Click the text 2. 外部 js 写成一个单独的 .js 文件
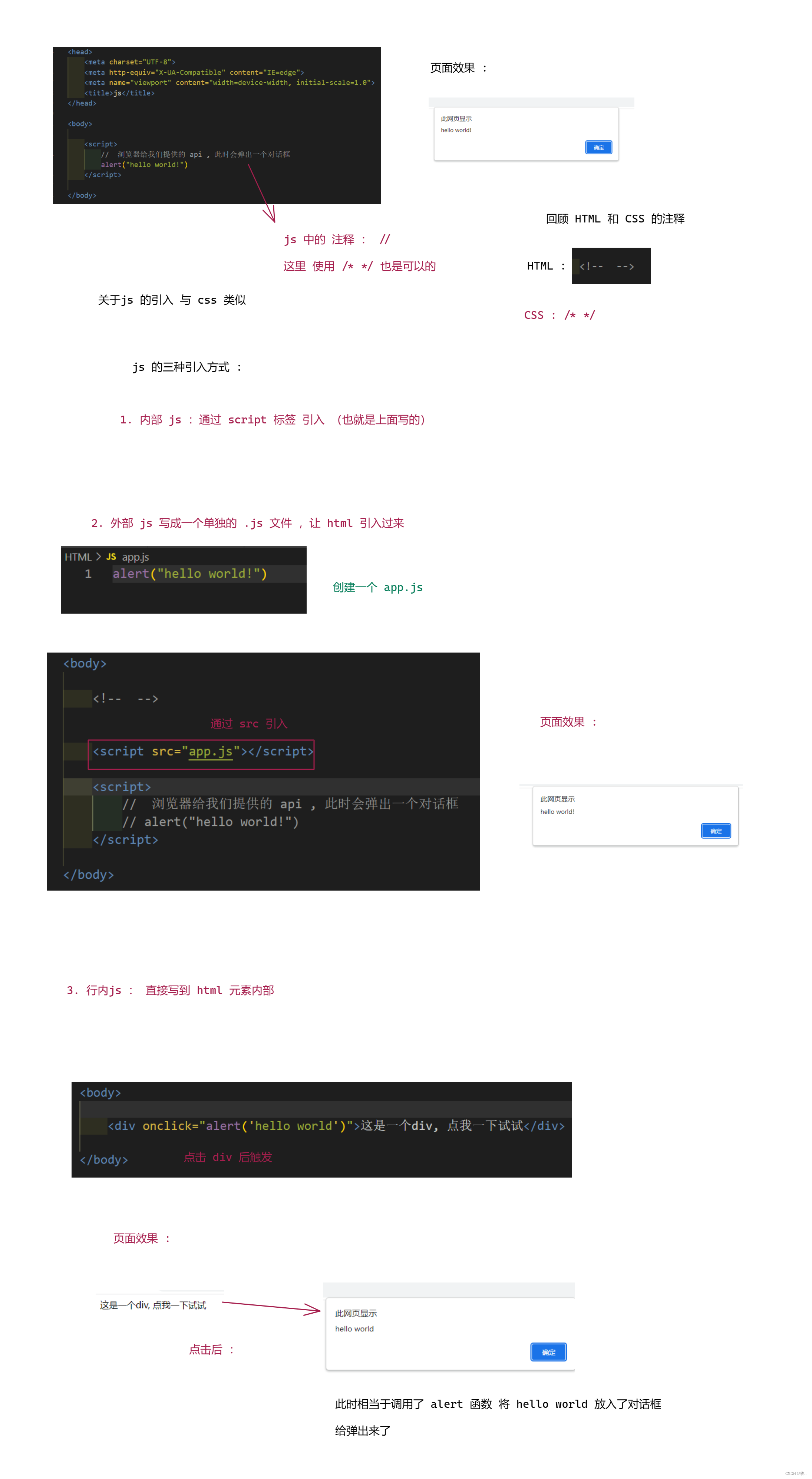Screen dimensions: 812x1479 click(x=191, y=523)
